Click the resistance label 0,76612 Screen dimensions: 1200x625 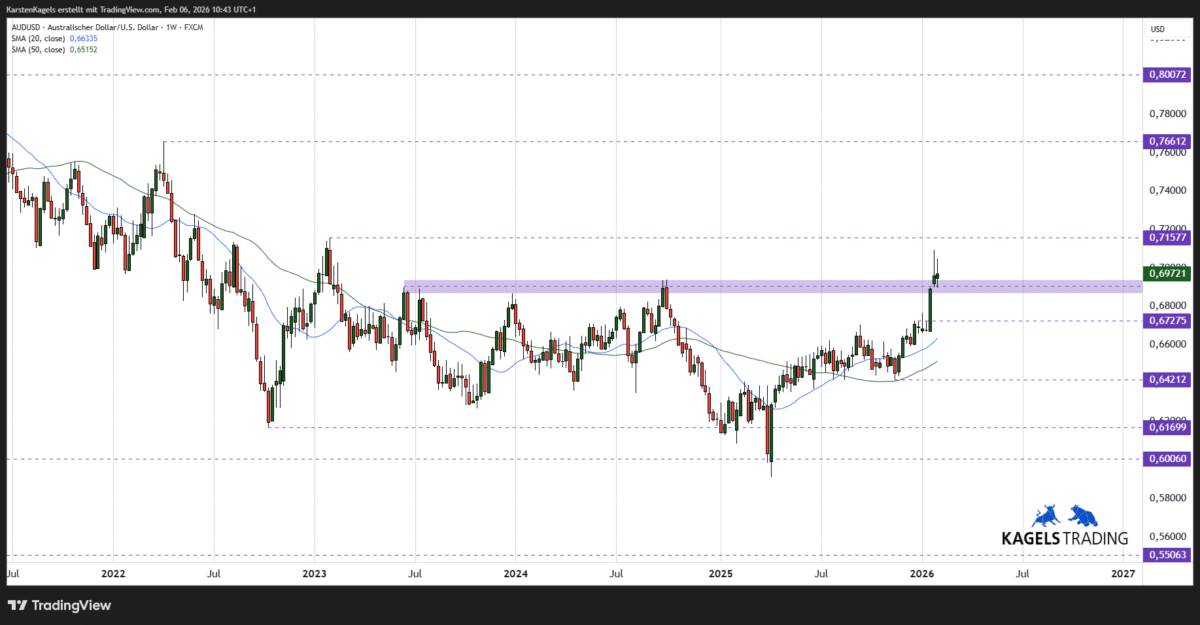pos(1166,141)
